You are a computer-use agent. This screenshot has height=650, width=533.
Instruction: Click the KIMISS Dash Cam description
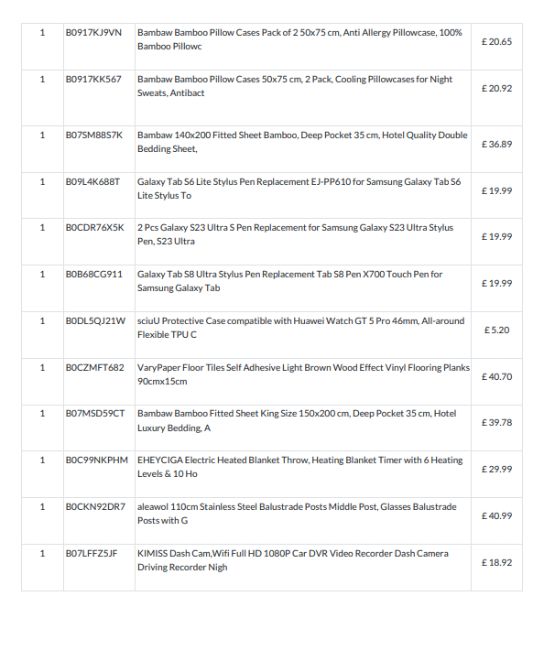click(293, 560)
